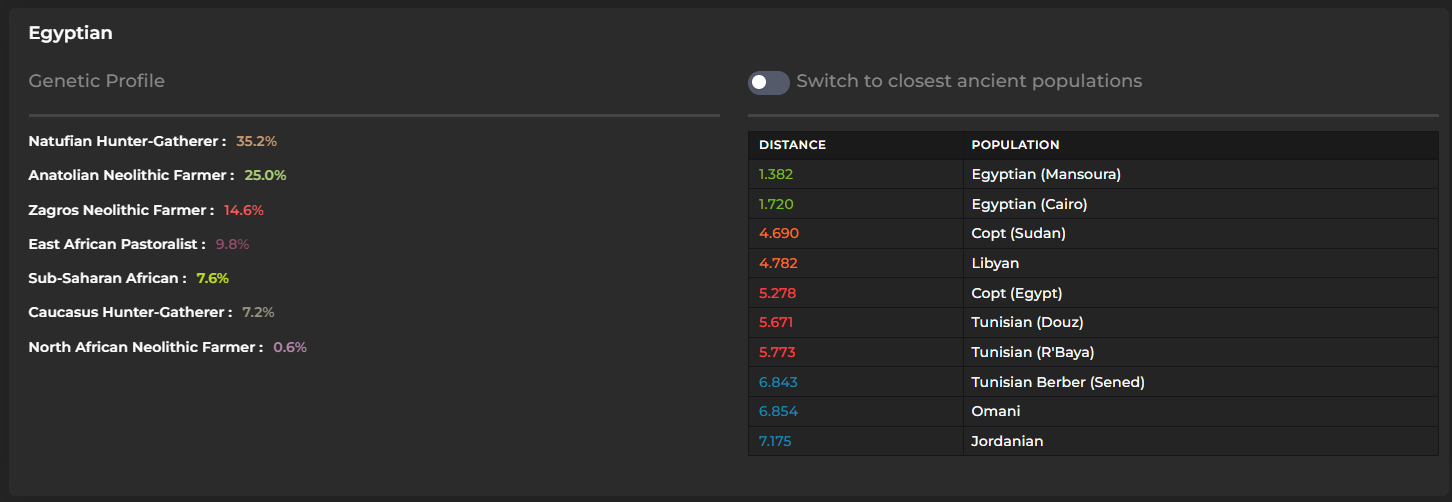Select the Egyptian (Cairo) population row

(x=1029, y=204)
